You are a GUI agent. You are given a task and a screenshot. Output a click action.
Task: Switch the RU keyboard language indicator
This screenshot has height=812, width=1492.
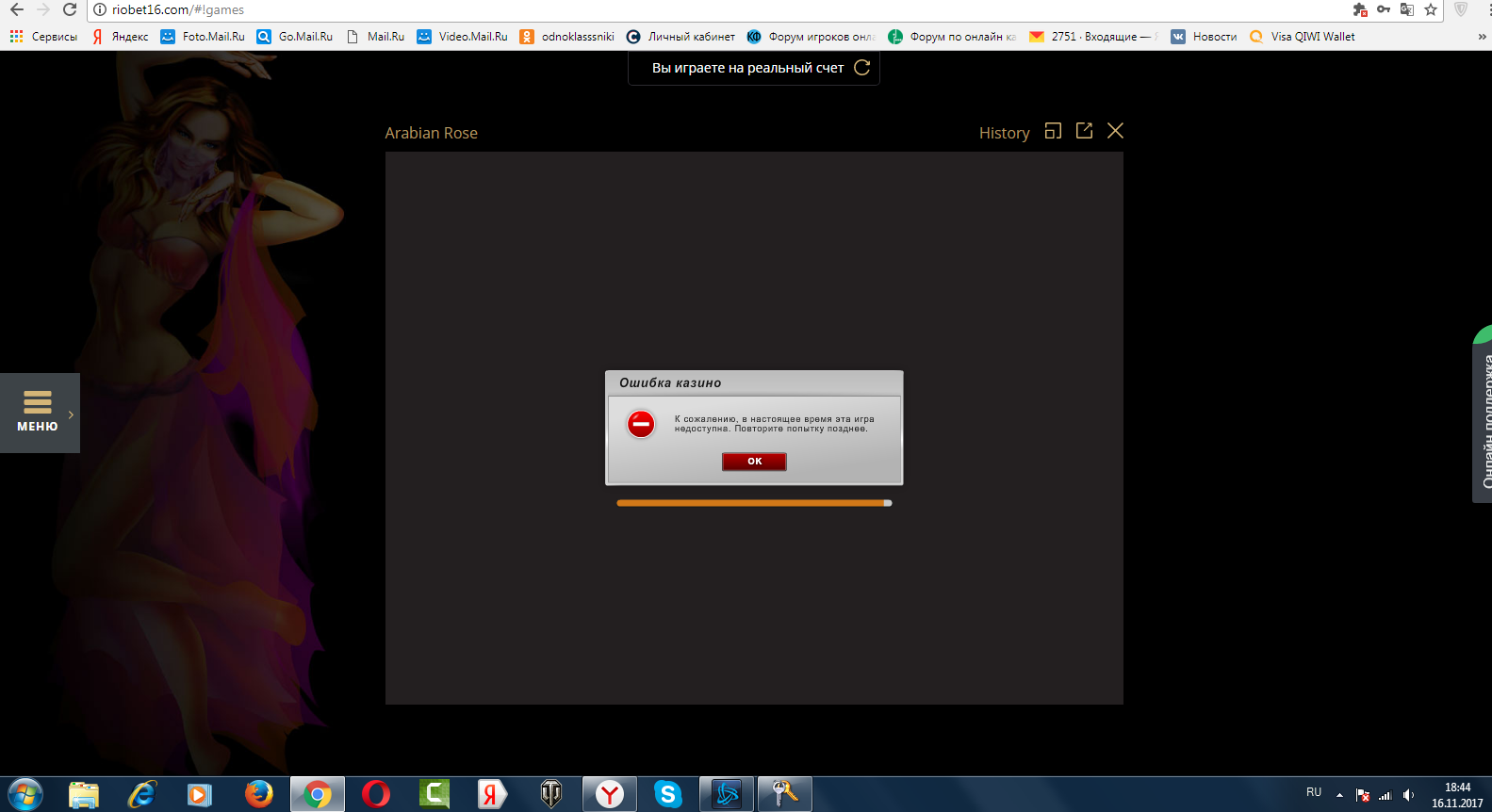[1314, 793]
